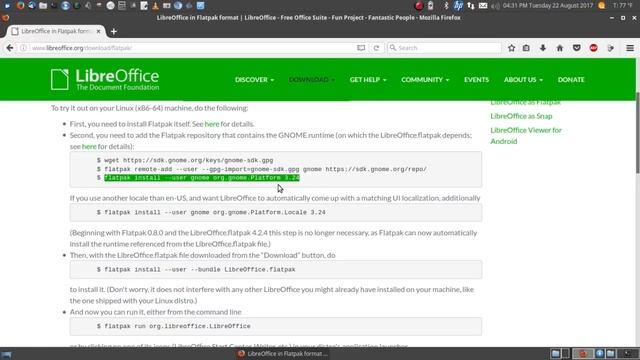Open the LibreOffice as Snap sidebar link
This screenshot has height=360, width=640.
[x=521, y=116]
